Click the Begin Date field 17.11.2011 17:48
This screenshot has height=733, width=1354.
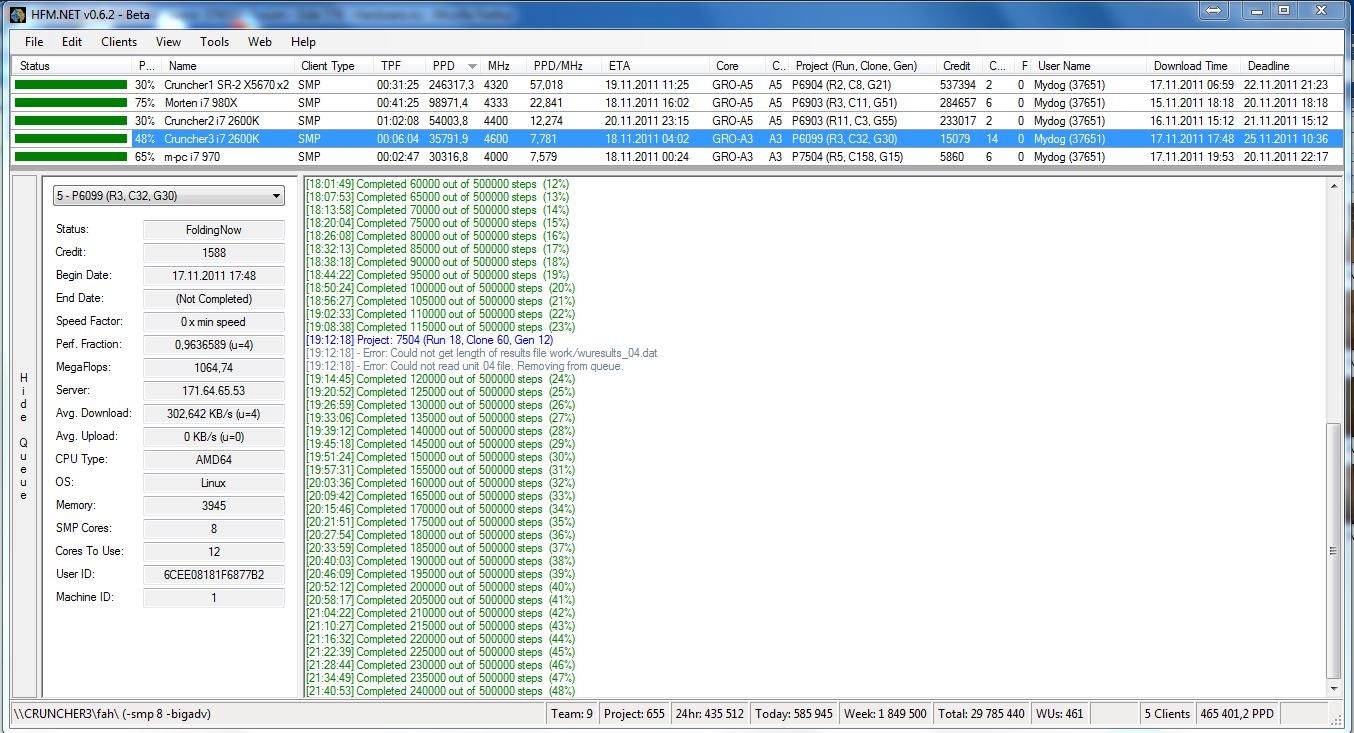[x=214, y=276]
